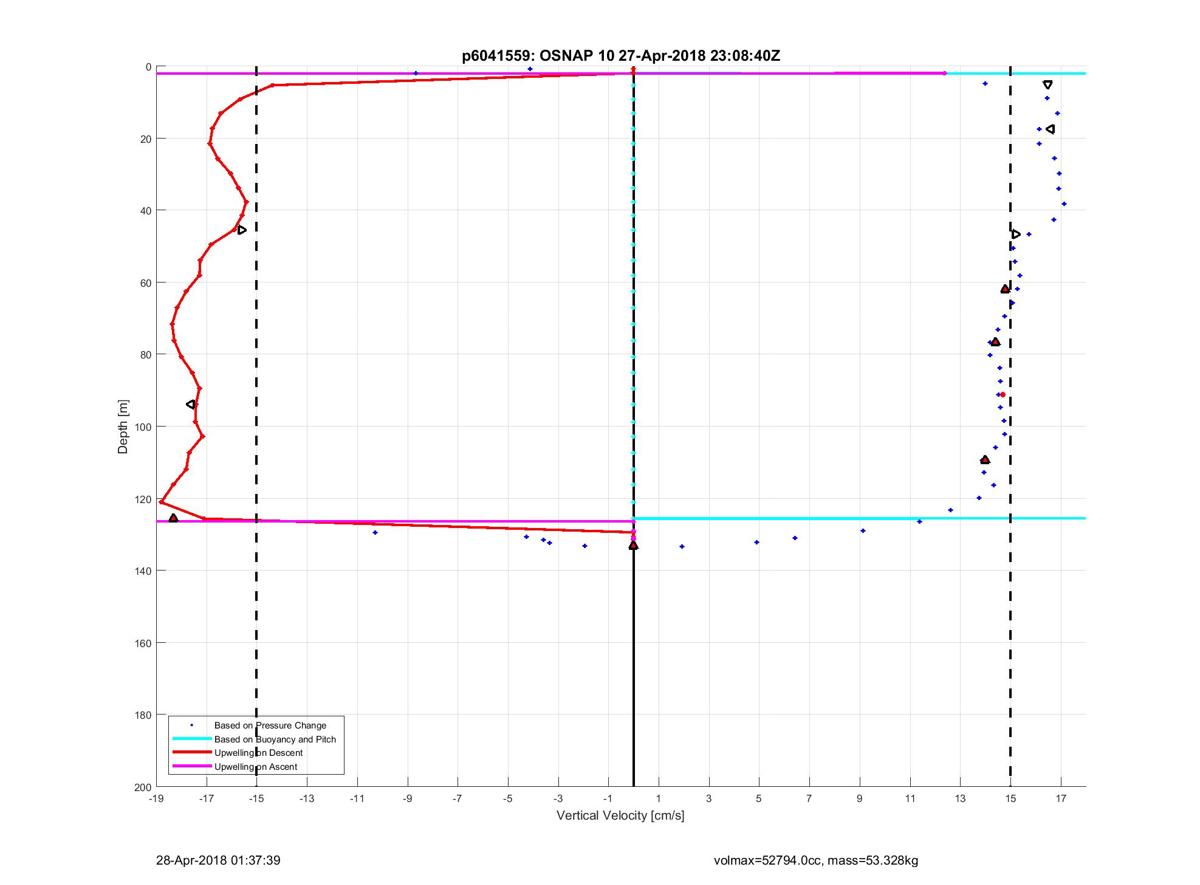Click the depth axis tick label '200'
This screenshot has width=1200, height=885.
[x=142, y=787]
